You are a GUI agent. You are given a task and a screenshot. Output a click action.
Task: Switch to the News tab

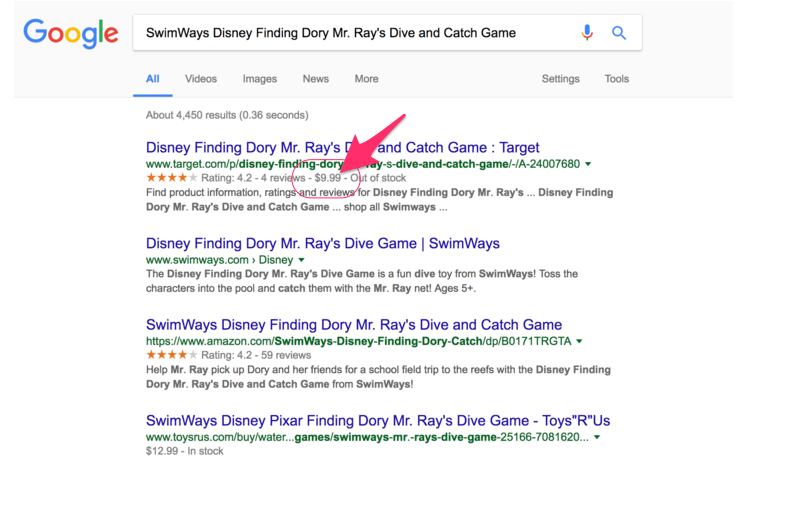pos(316,79)
